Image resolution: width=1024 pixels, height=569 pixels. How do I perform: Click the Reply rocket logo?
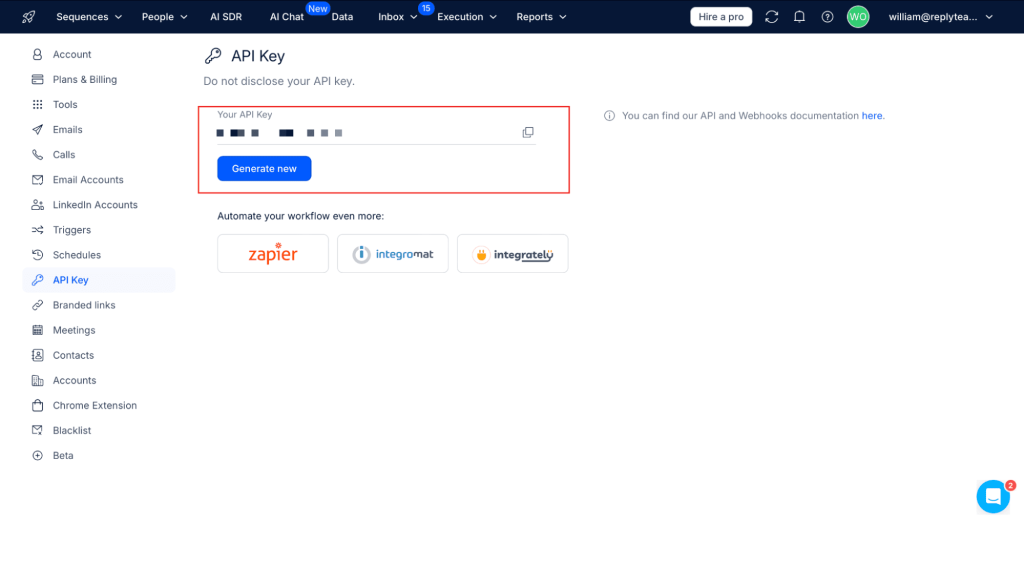coord(28,17)
